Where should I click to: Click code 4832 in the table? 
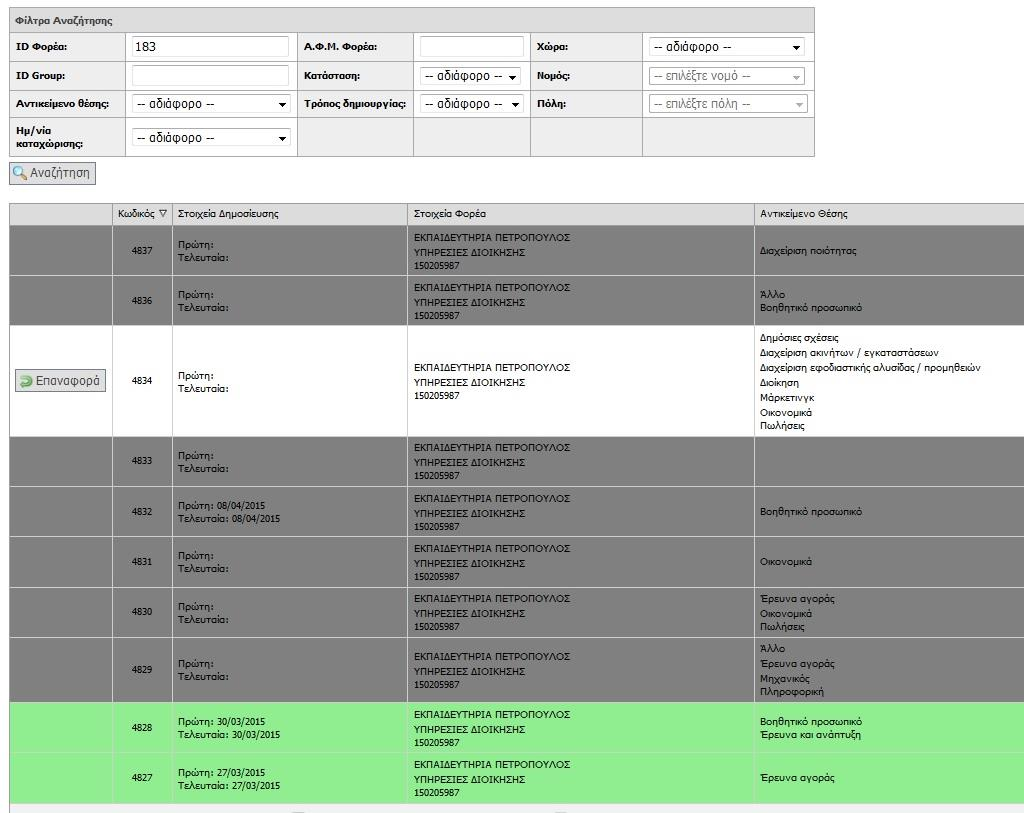click(142, 512)
